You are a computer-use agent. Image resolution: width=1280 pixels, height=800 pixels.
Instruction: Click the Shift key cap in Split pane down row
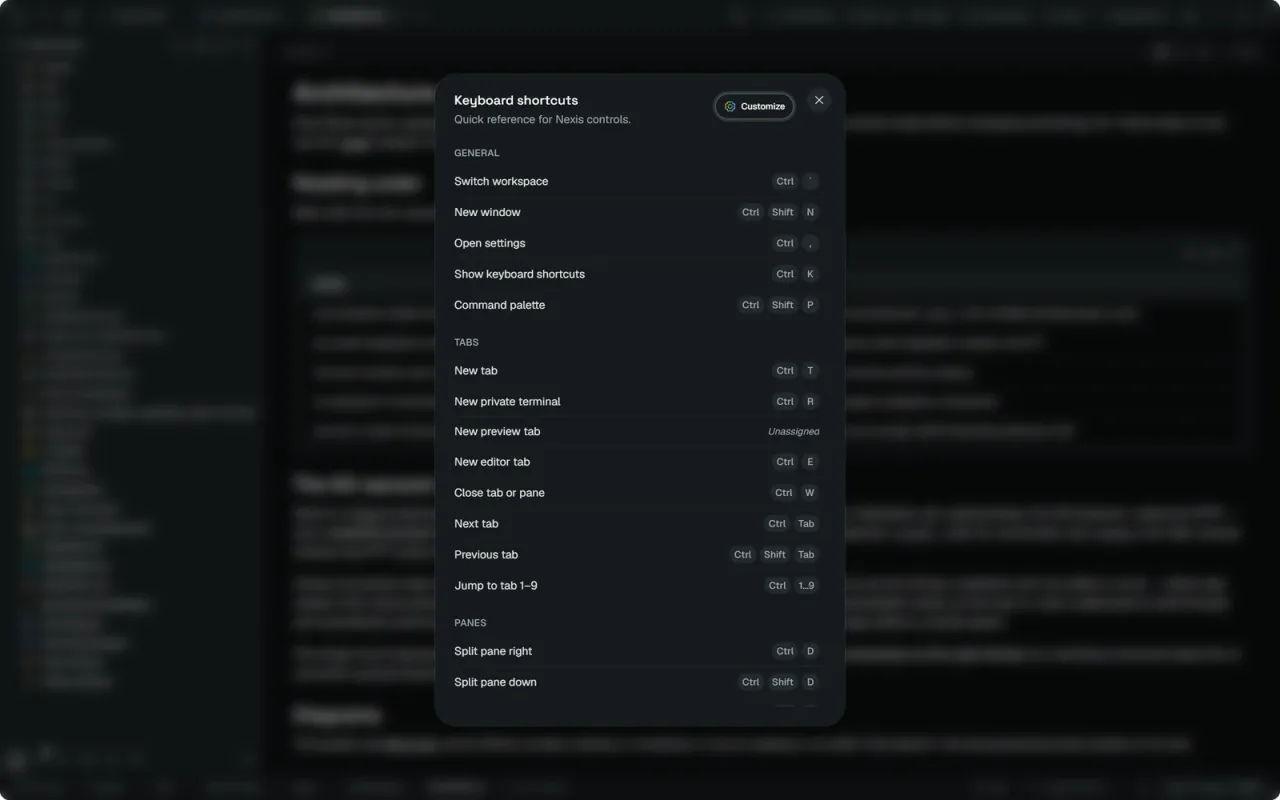click(x=783, y=682)
